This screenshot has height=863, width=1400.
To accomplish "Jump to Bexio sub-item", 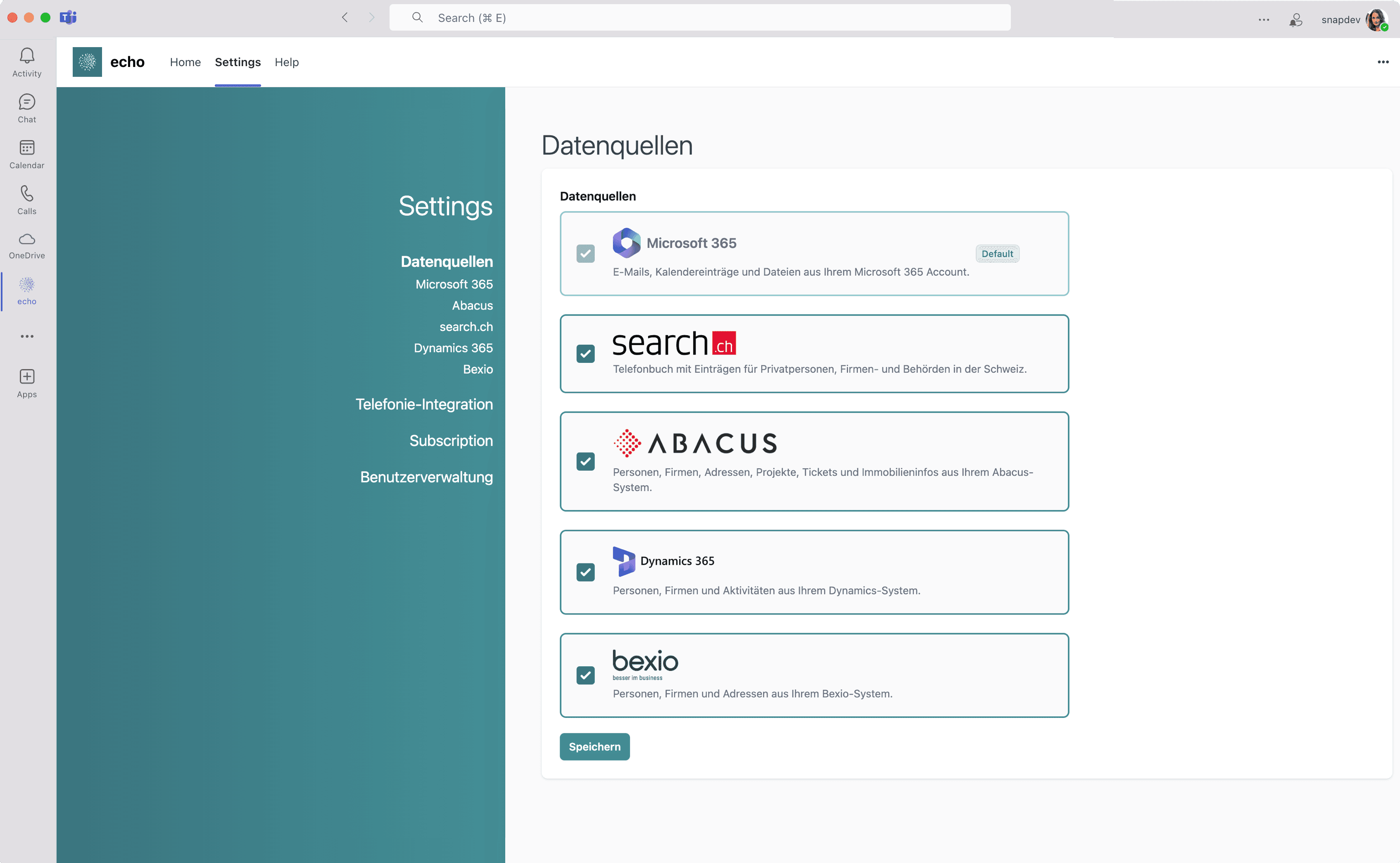I will [x=478, y=369].
